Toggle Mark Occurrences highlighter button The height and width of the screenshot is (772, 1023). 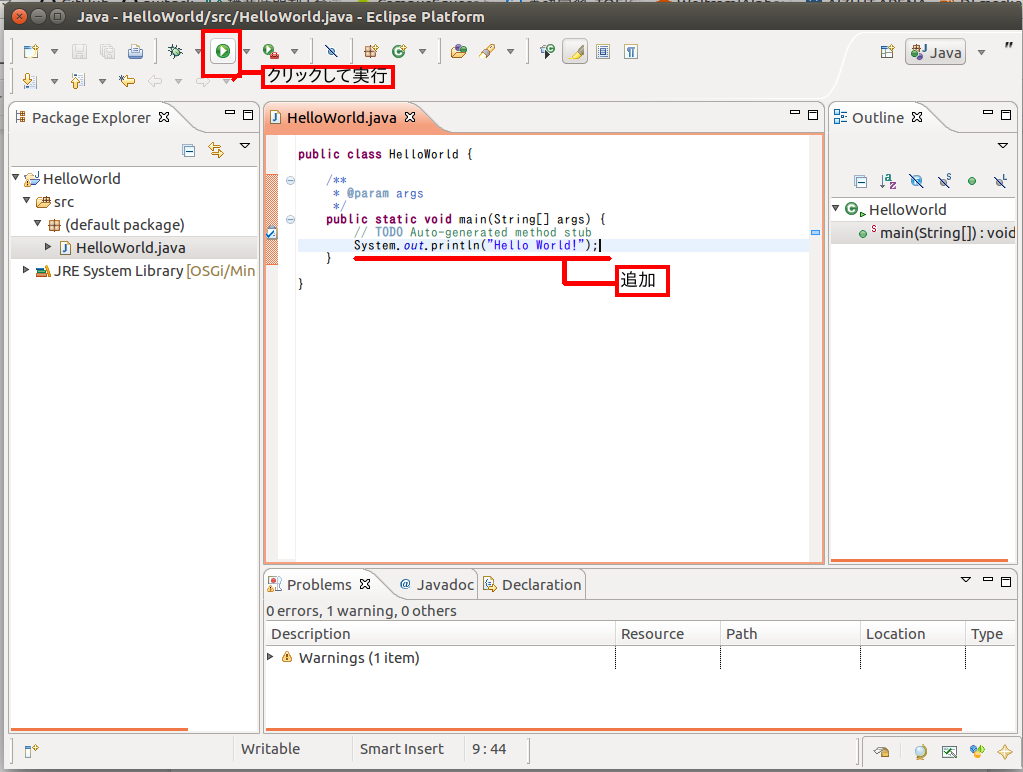(575, 52)
